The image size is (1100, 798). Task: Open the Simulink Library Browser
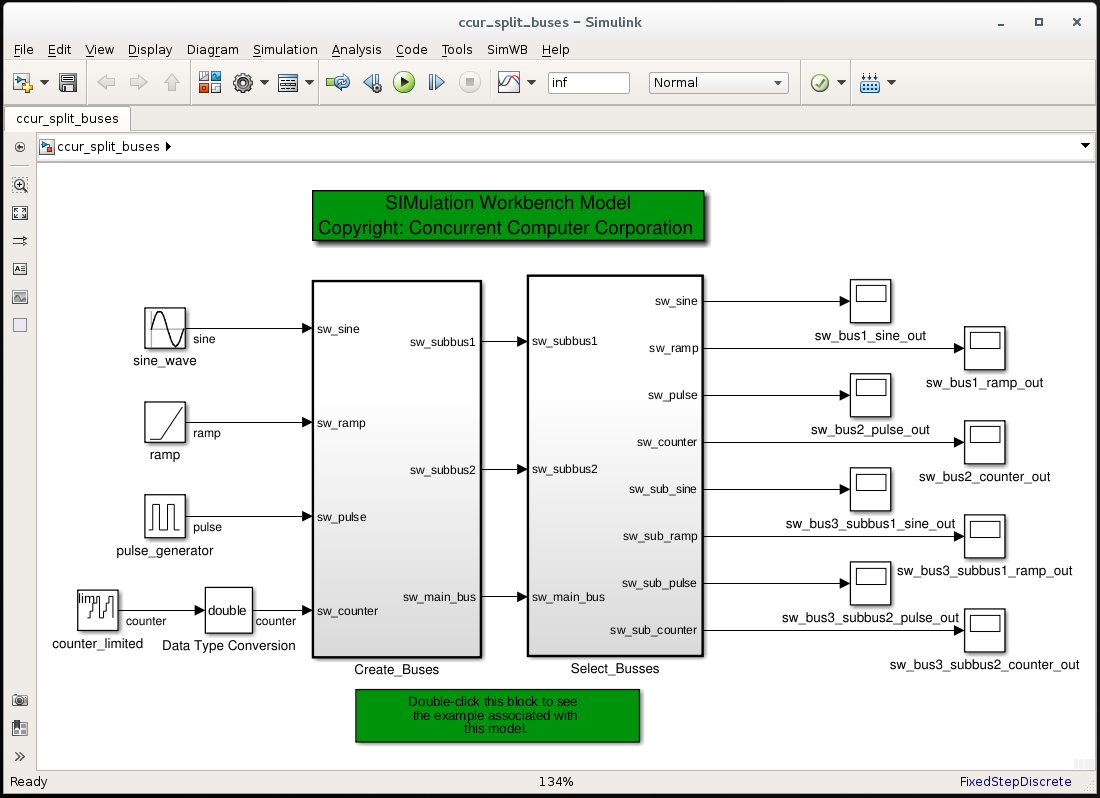210,83
